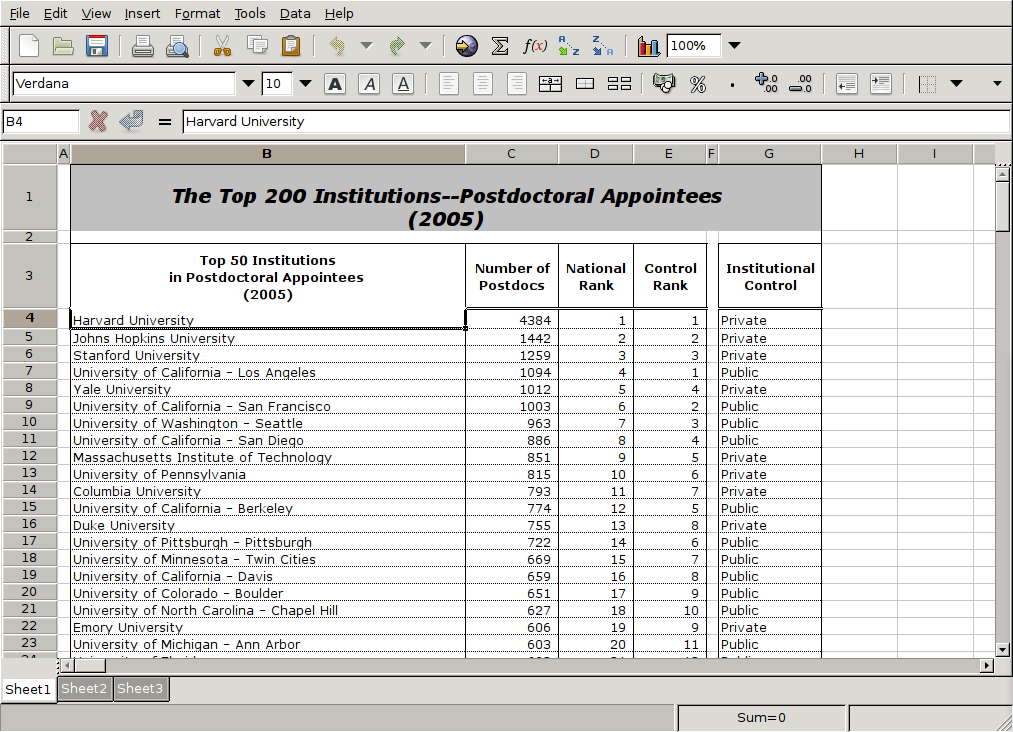Click the vertical scrollbar down arrow
Viewport: 1013px width, 732px height.
[x=1002, y=650]
